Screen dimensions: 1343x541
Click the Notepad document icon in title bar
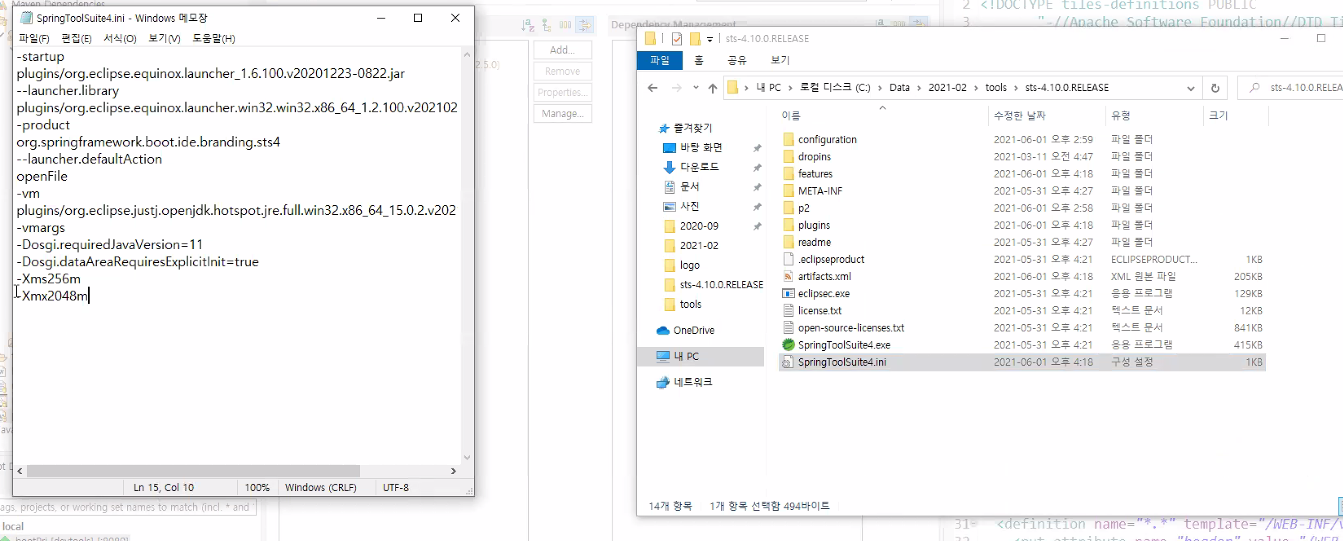(x=26, y=18)
